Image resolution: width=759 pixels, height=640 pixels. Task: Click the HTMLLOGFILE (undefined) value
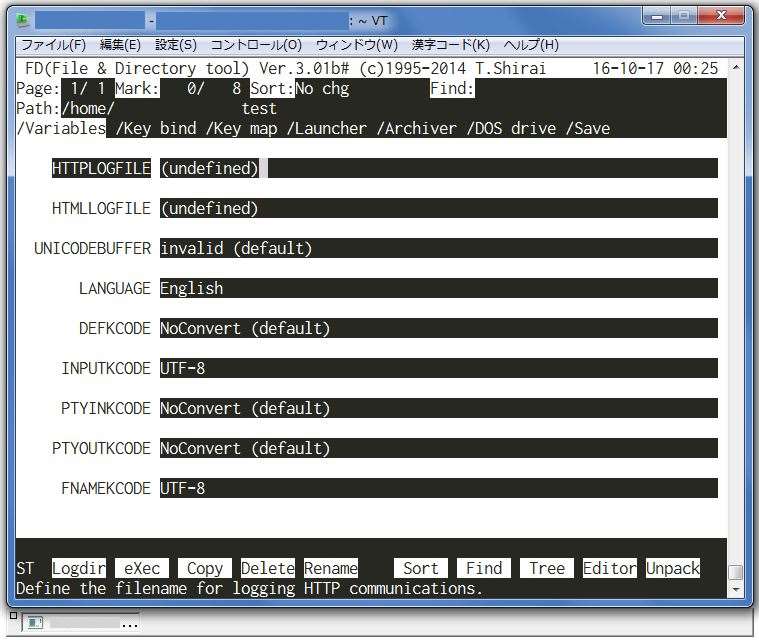coord(439,208)
